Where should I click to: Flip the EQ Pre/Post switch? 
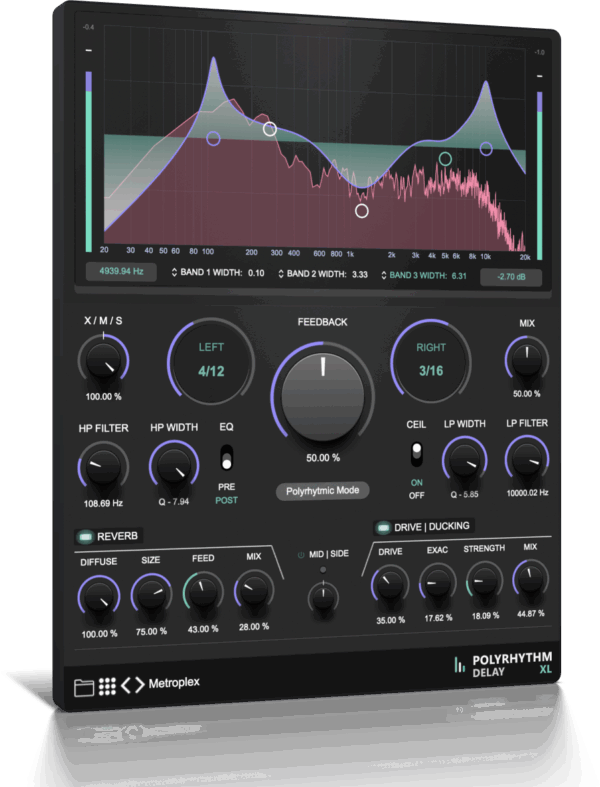(x=226, y=457)
